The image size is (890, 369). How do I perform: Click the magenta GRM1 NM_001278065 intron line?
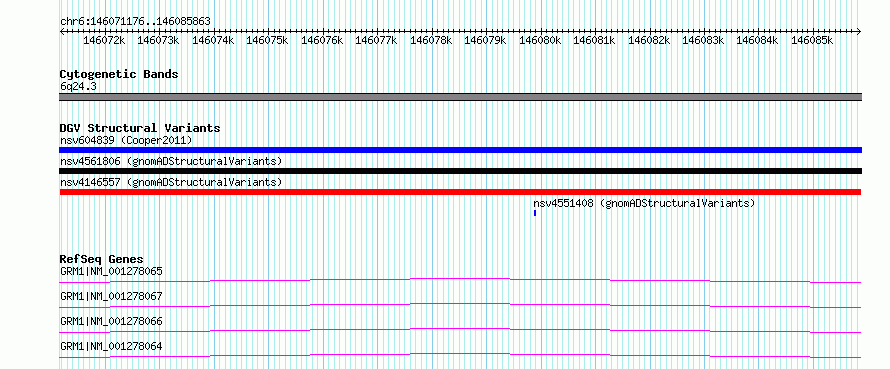pos(460,280)
